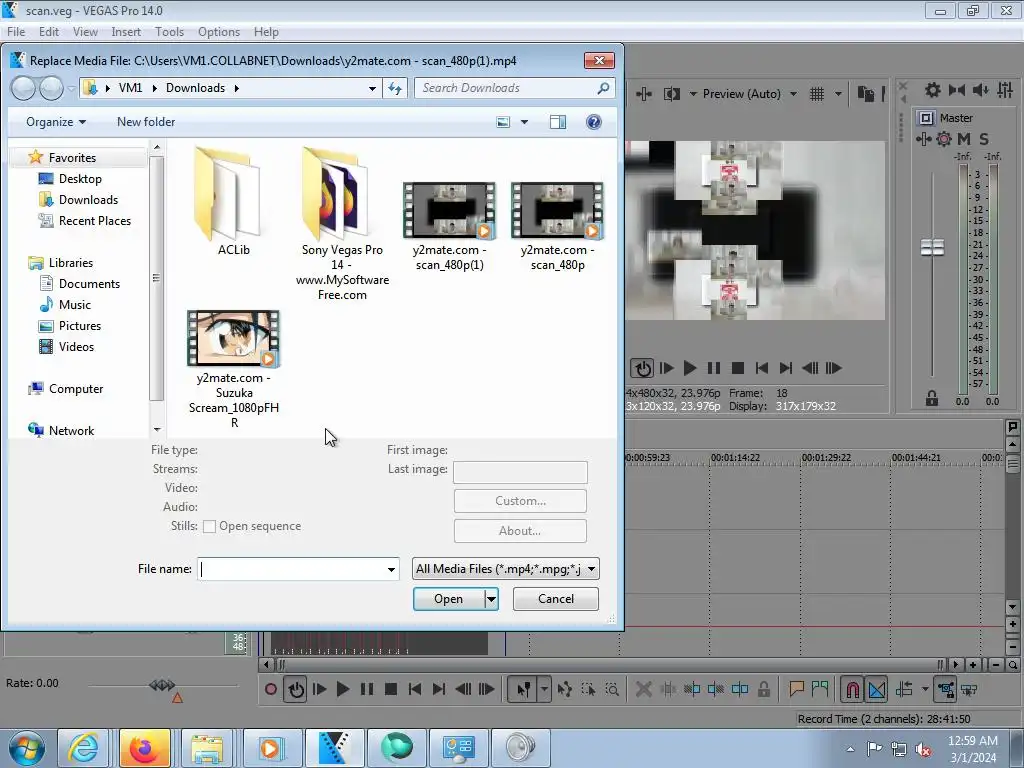Toggle Loop Playback in main transport
Image resolution: width=1024 pixels, height=768 pixels.
click(x=296, y=689)
